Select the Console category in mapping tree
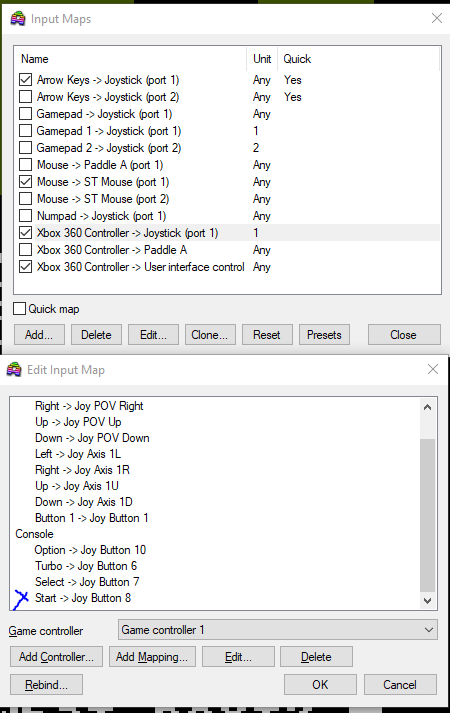This screenshot has height=713, width=450. [35, 534]
